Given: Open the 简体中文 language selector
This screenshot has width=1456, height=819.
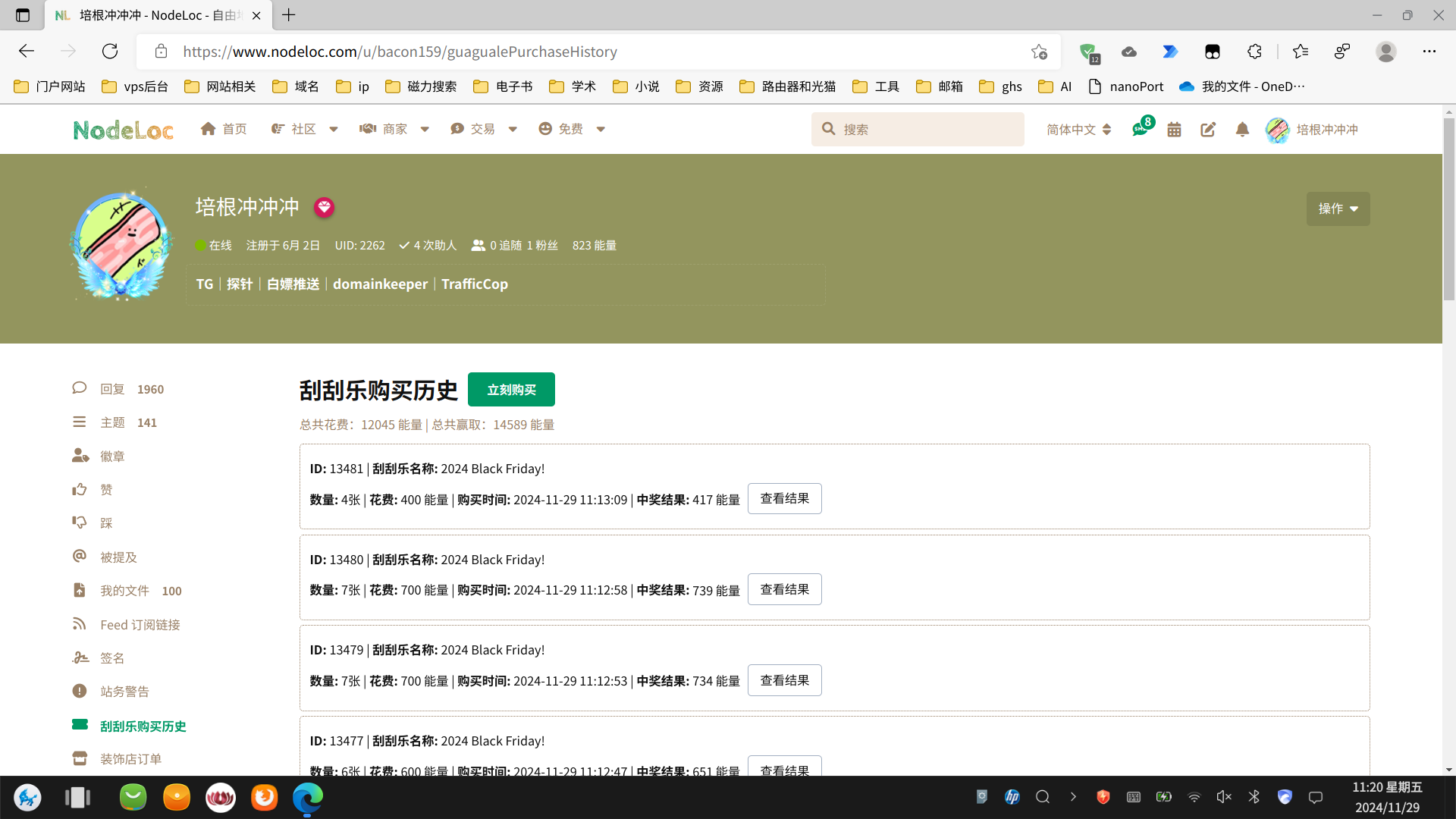Looking at the screenshot, I should (x=1078, y=130).
